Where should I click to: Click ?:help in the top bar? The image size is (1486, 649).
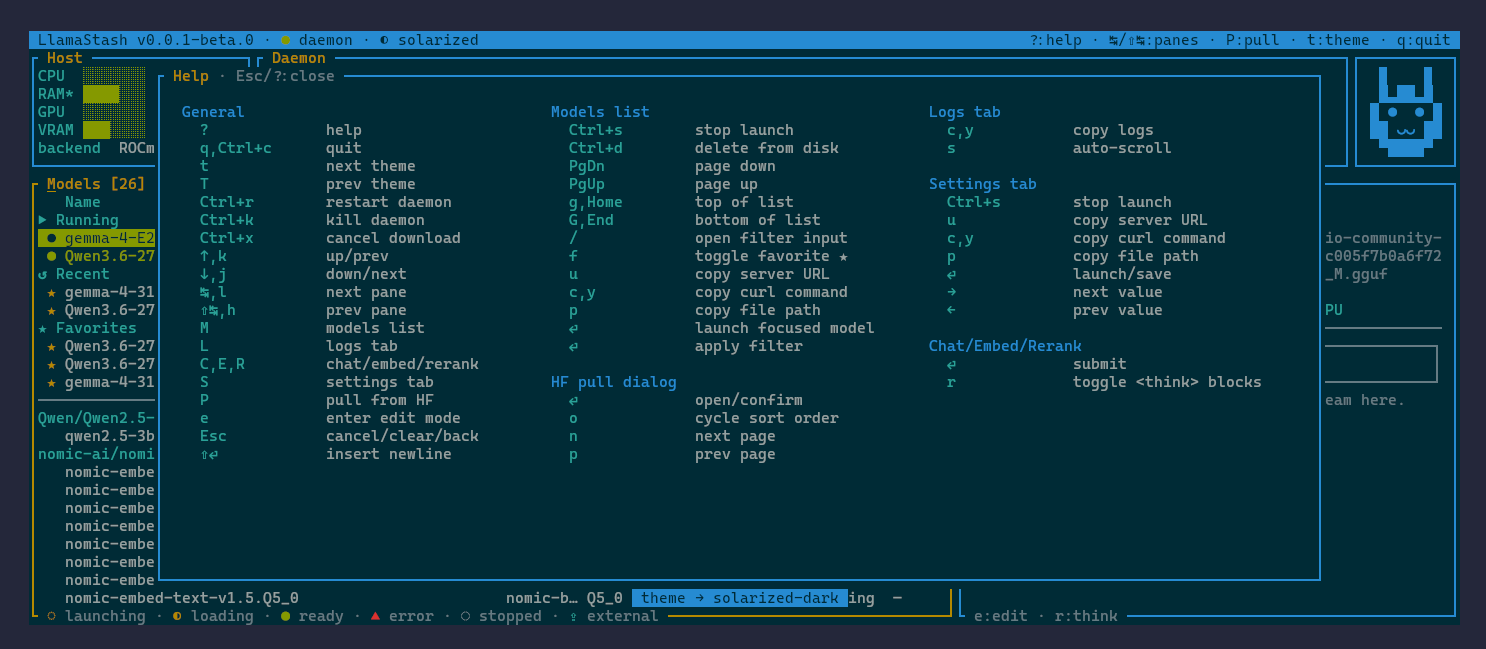[x=1056, y=40]
